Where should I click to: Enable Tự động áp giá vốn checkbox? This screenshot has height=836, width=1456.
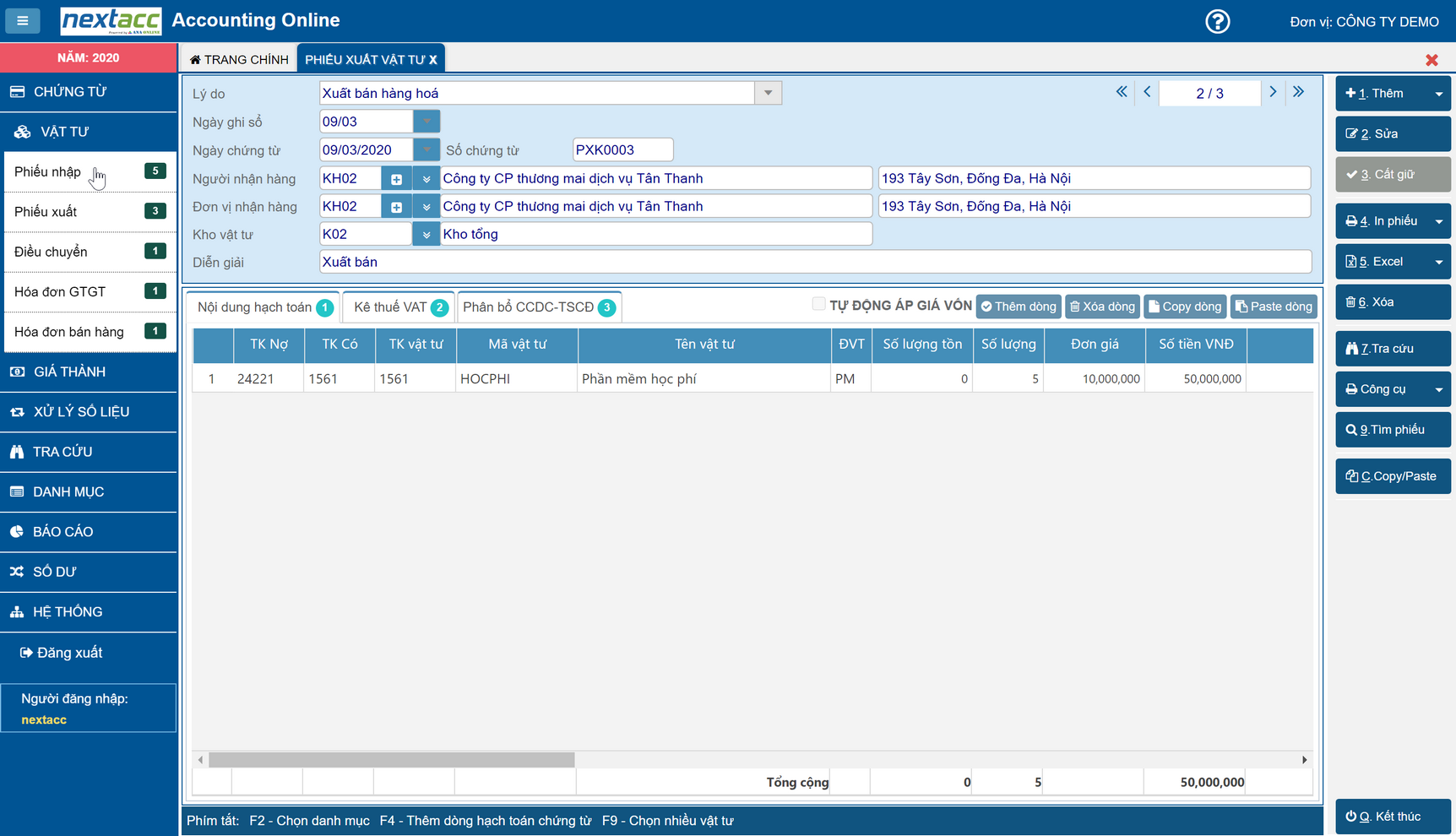click(818, 304)
